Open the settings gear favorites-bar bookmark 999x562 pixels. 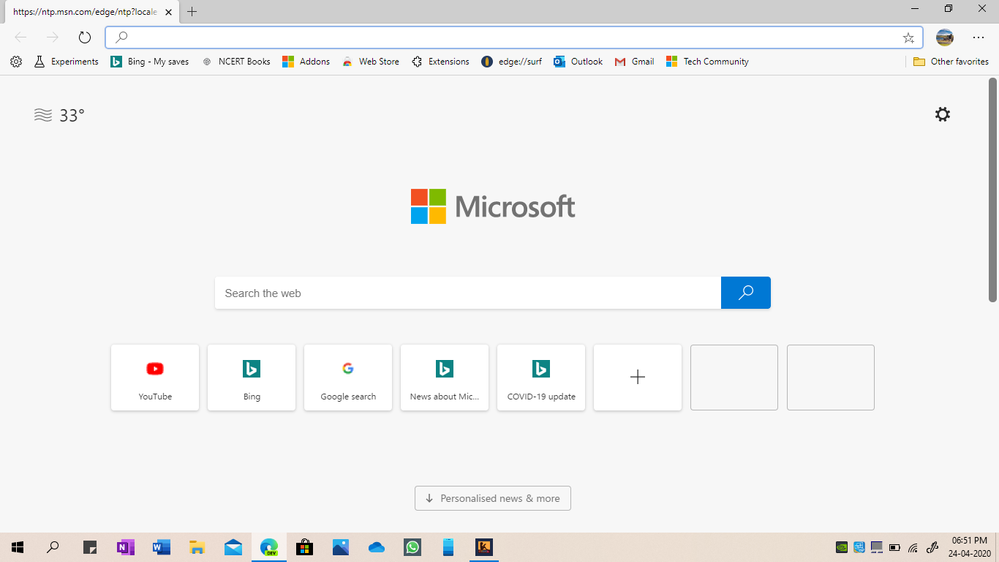tap(16, 62)
